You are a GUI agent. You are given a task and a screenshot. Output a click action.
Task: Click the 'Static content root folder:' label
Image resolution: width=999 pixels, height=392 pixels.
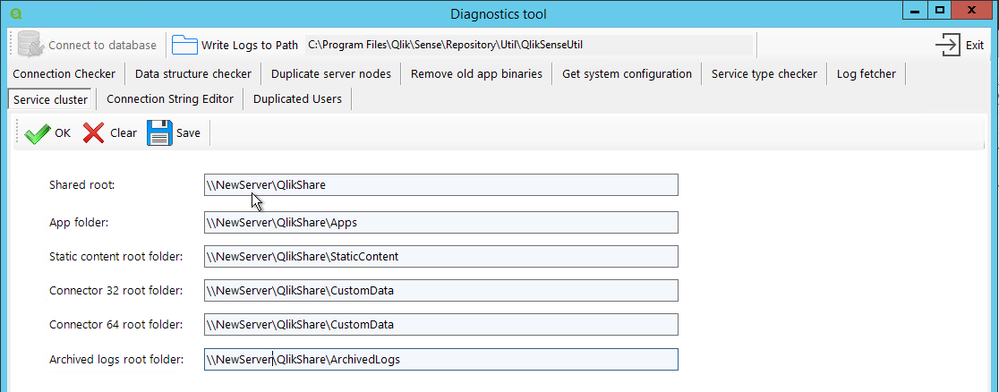(116, 256)
